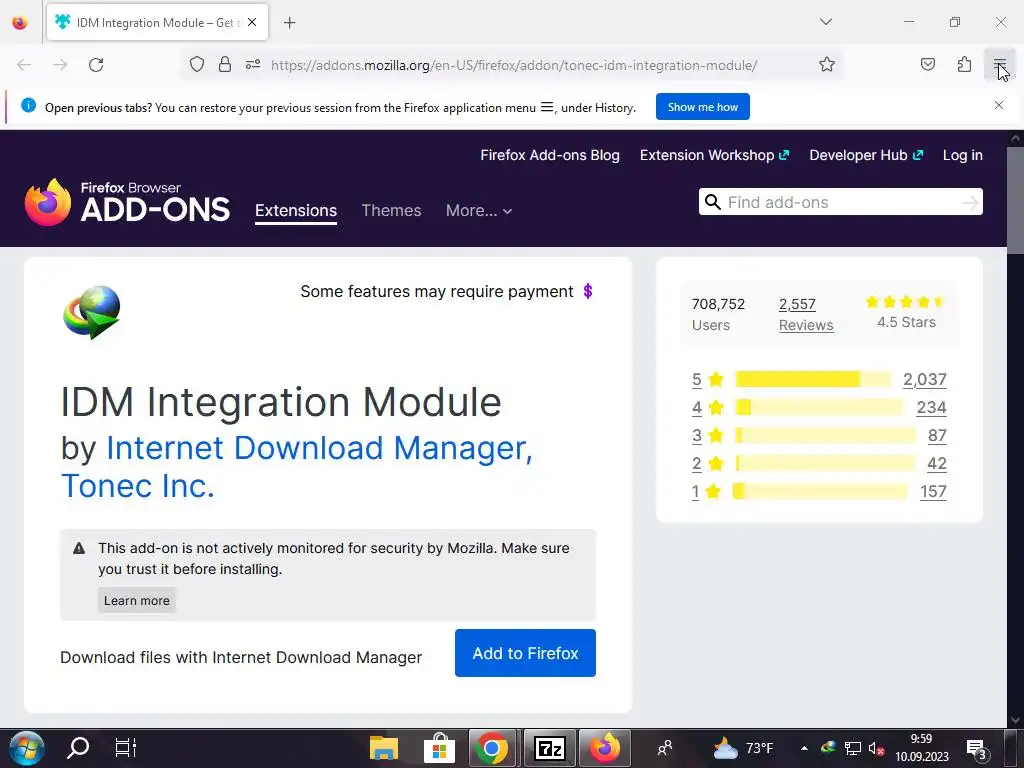Dismiss the restore session notification bar
The image size is (1024, 768).
(999, 105)
